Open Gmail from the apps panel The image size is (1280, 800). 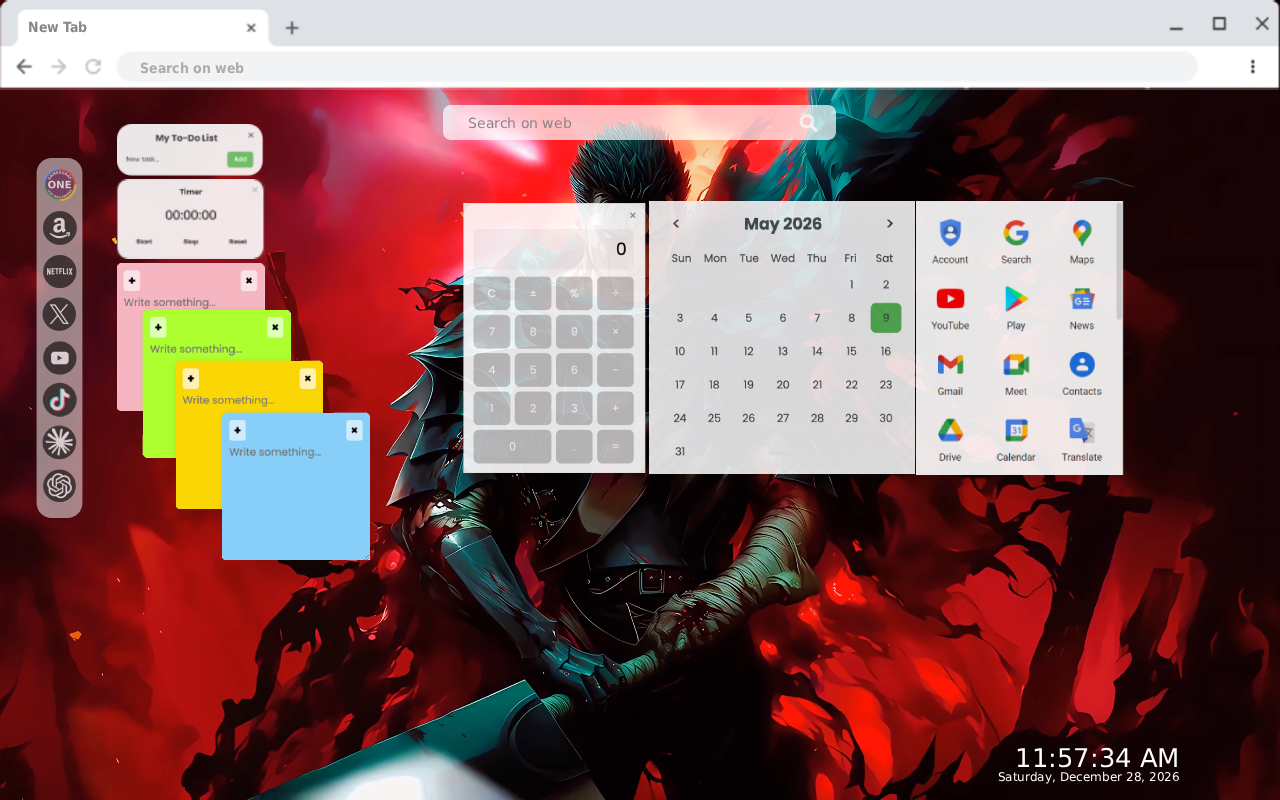(950, 374)
